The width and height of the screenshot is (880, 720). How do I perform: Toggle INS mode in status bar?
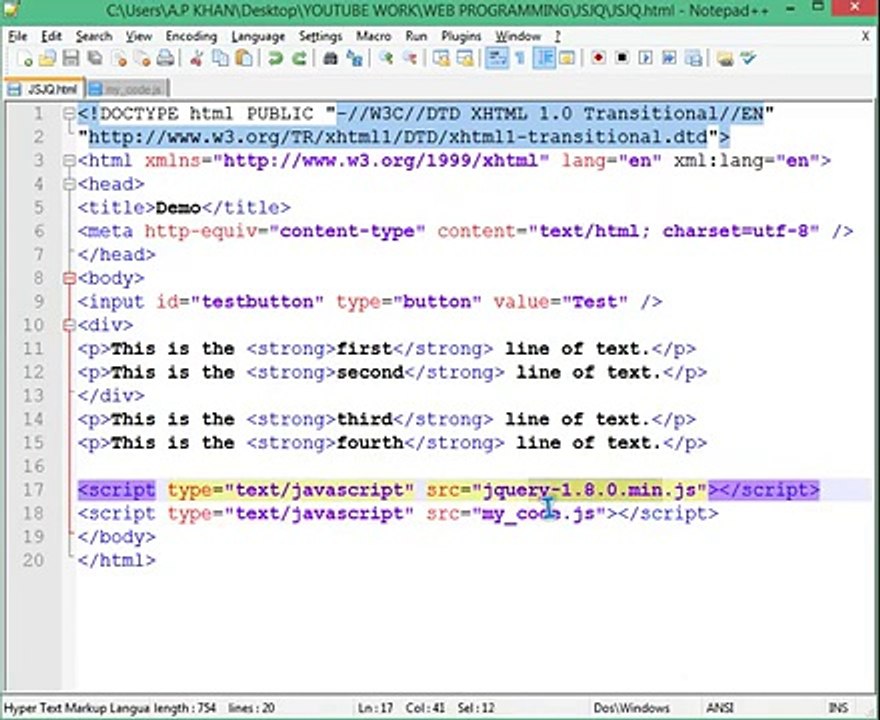pos(837,708)
